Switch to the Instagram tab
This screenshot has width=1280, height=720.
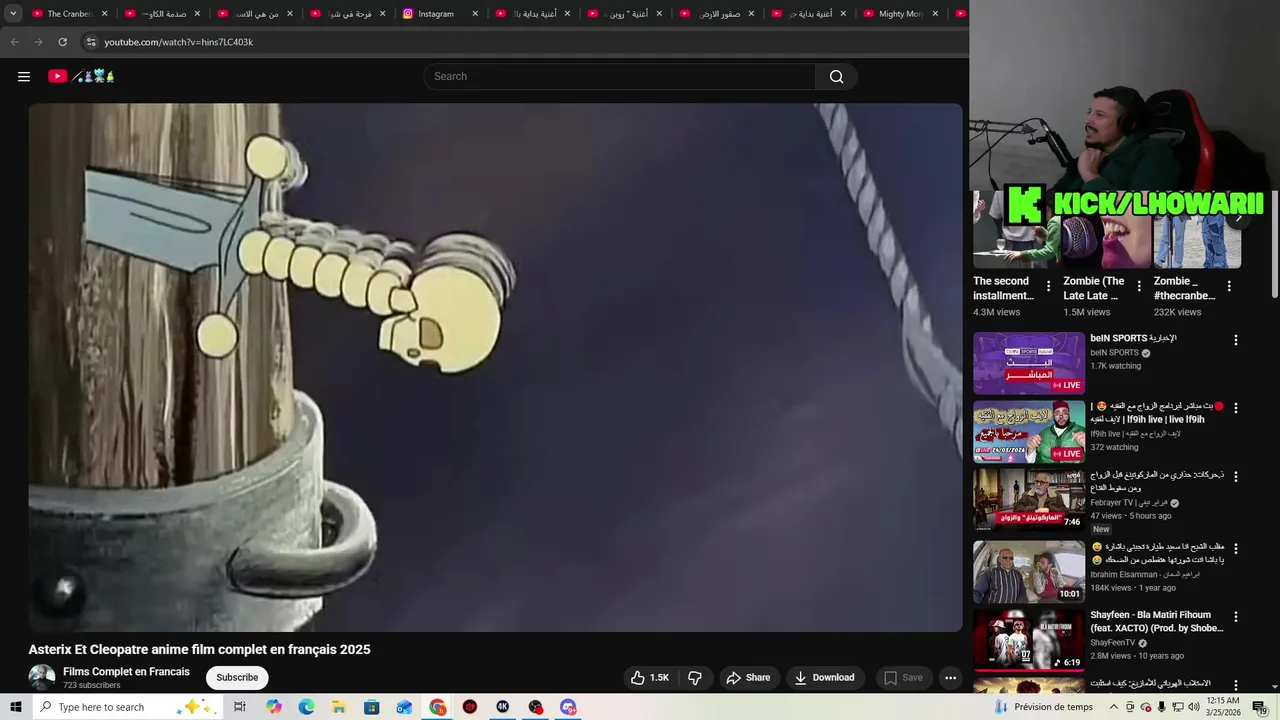[x=441, y=14]
